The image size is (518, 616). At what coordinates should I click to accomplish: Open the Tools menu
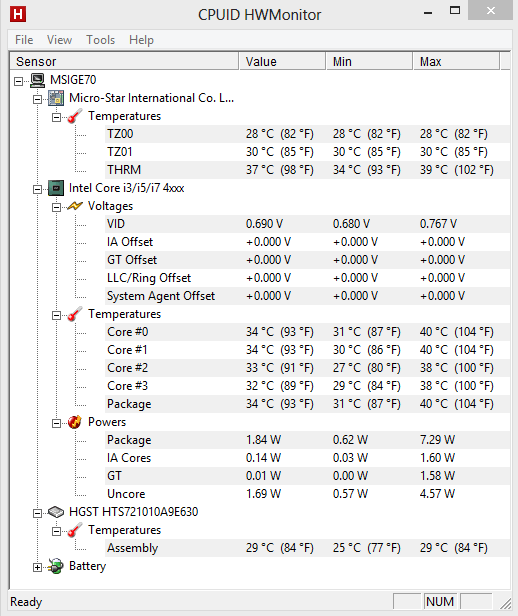[x=101, y=40]
